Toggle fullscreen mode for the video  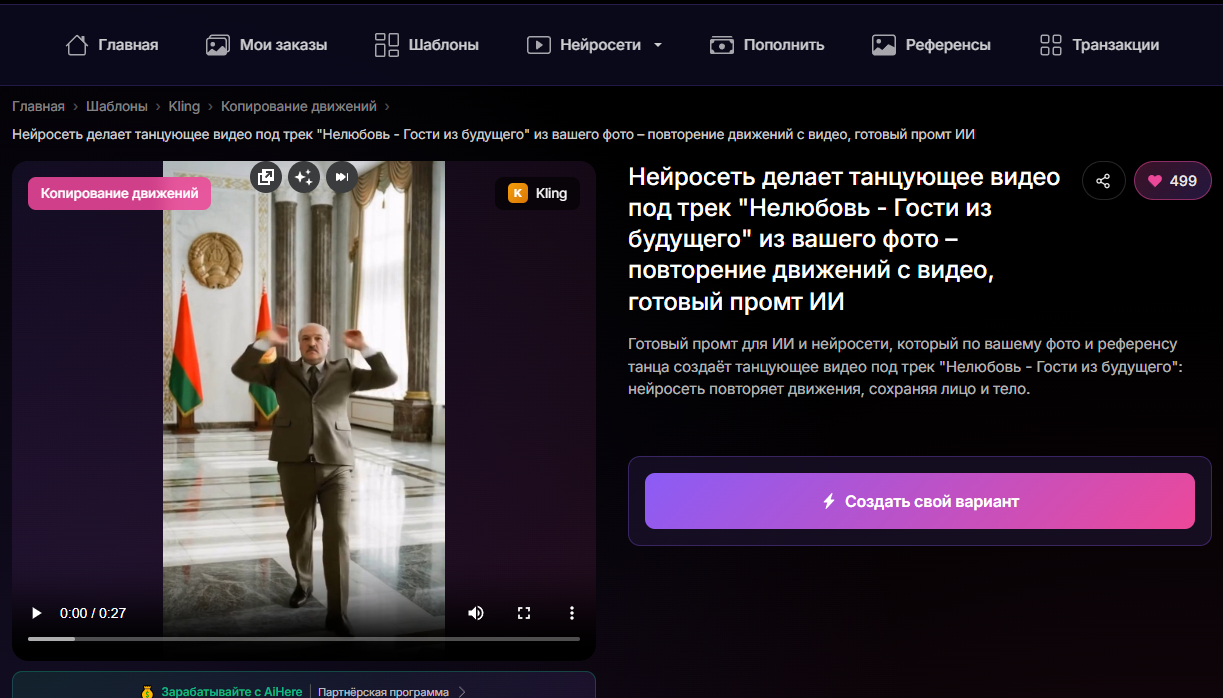(524, 612)
